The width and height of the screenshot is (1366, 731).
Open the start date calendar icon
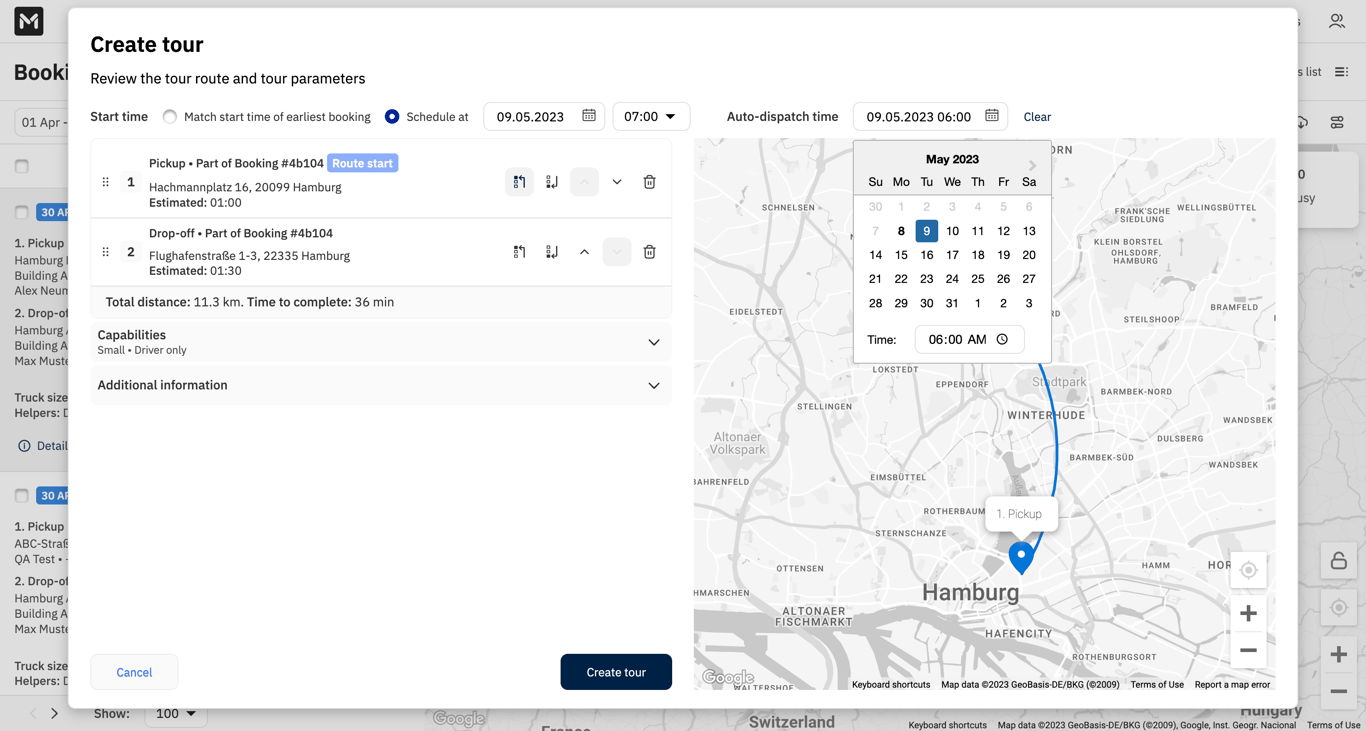tap(589, 116)
